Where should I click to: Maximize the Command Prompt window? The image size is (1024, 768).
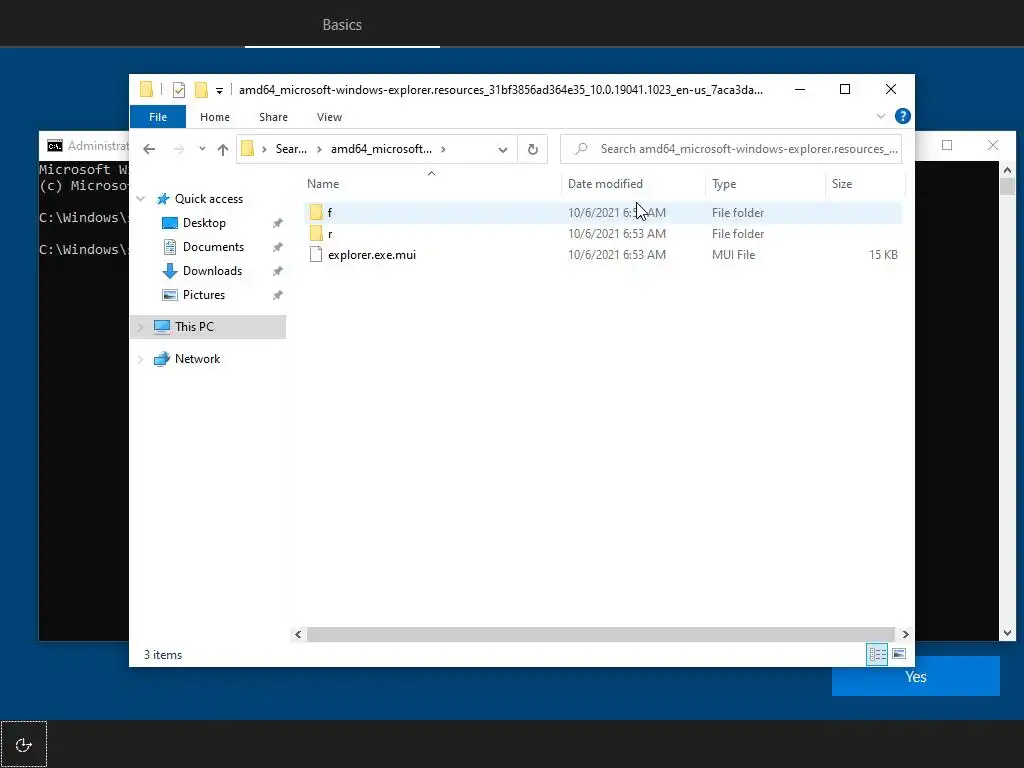click(947, 145)
